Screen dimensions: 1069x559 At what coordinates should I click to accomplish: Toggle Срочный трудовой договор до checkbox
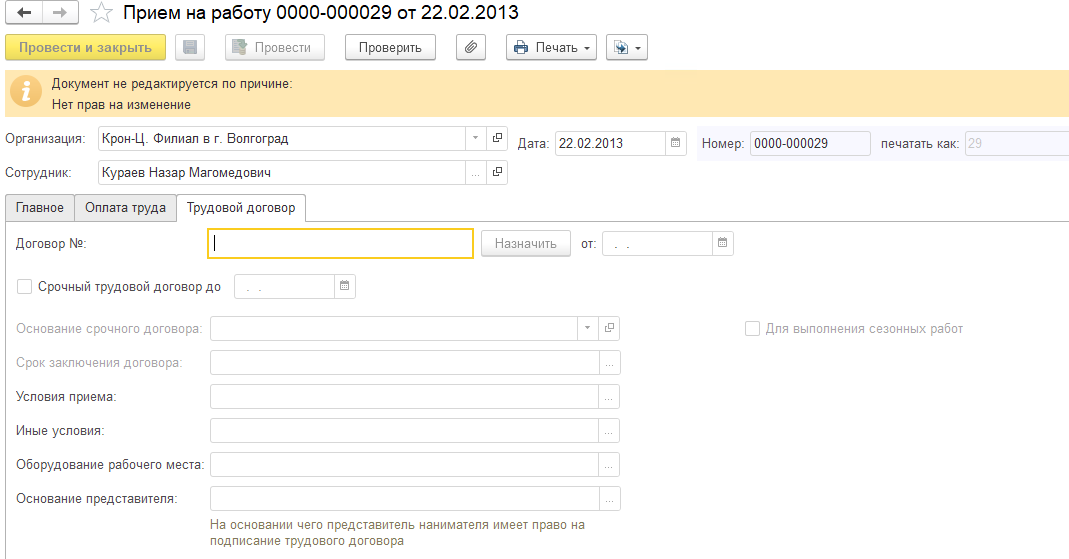coord(25,287)
